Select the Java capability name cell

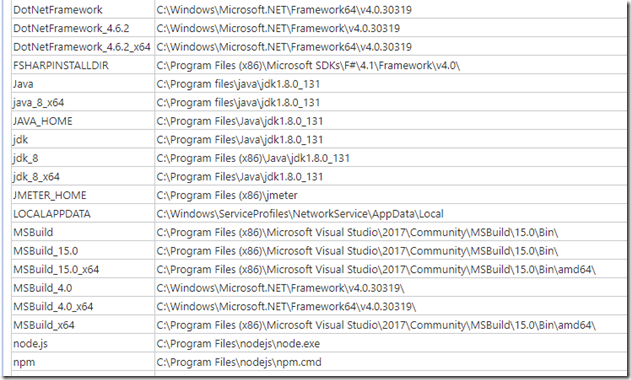tap(23, 84)
